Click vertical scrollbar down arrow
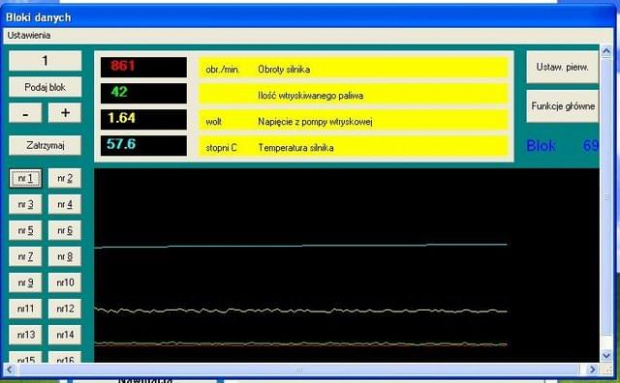 (606, 355)
